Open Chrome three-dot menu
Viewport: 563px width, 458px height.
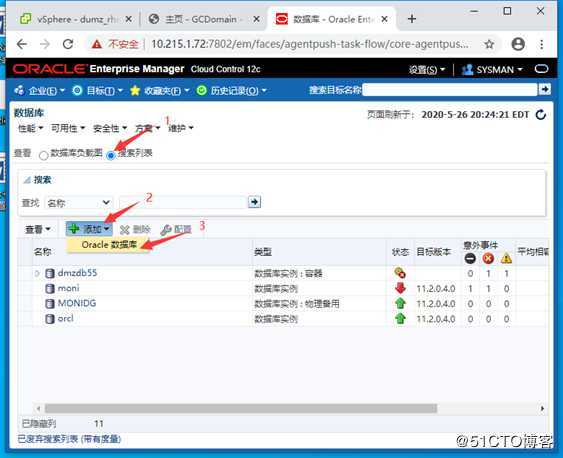[541, 44]
